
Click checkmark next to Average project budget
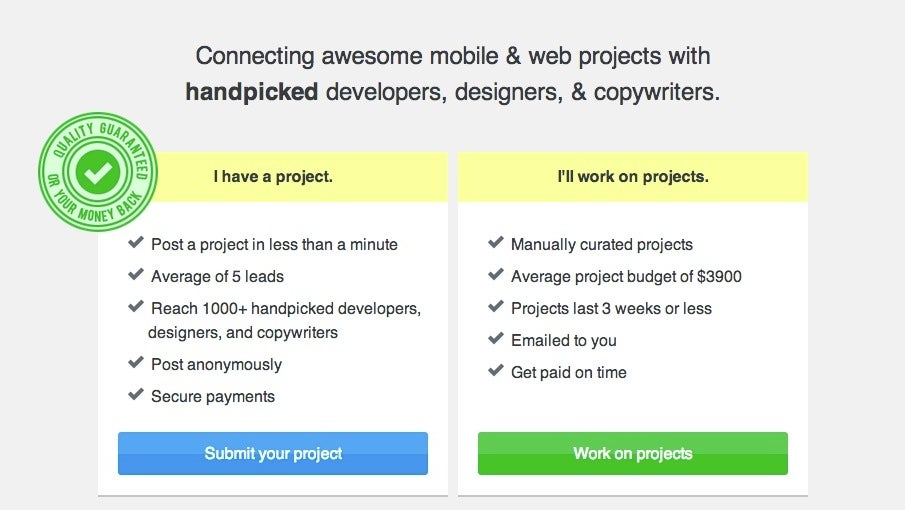click(x=496, y=274)
